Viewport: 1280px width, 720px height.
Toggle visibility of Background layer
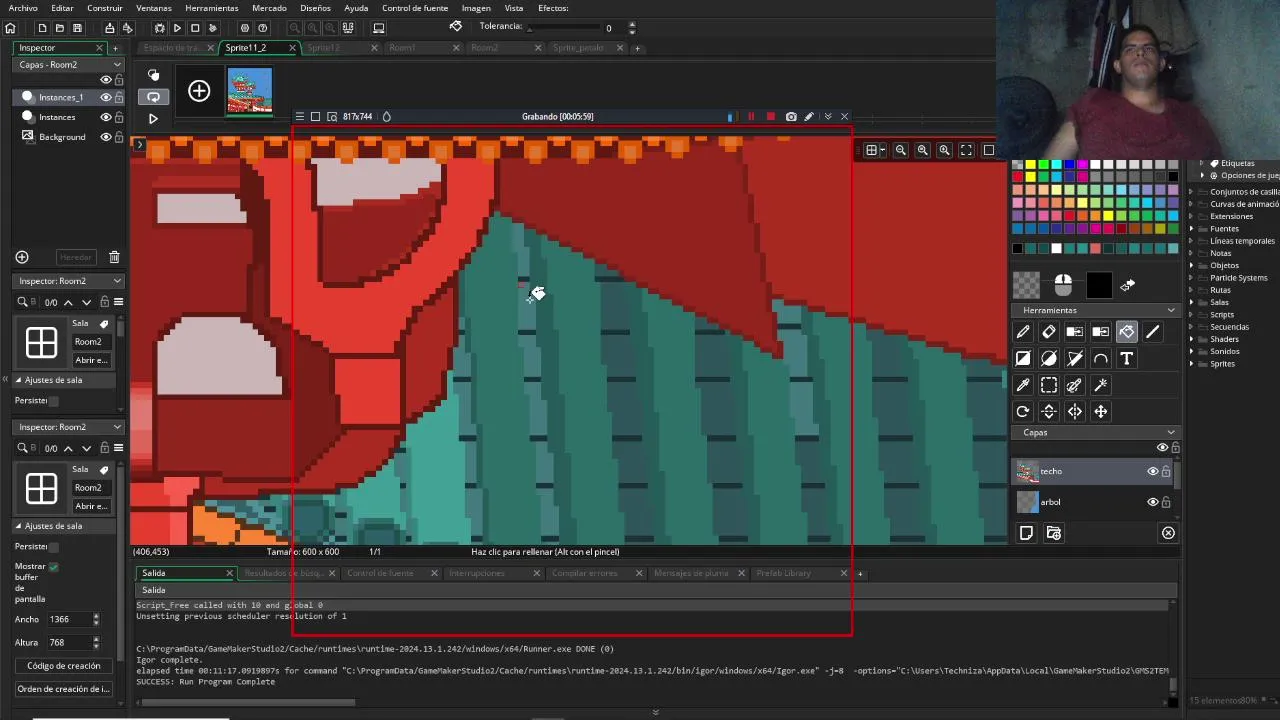click(105, 137)
